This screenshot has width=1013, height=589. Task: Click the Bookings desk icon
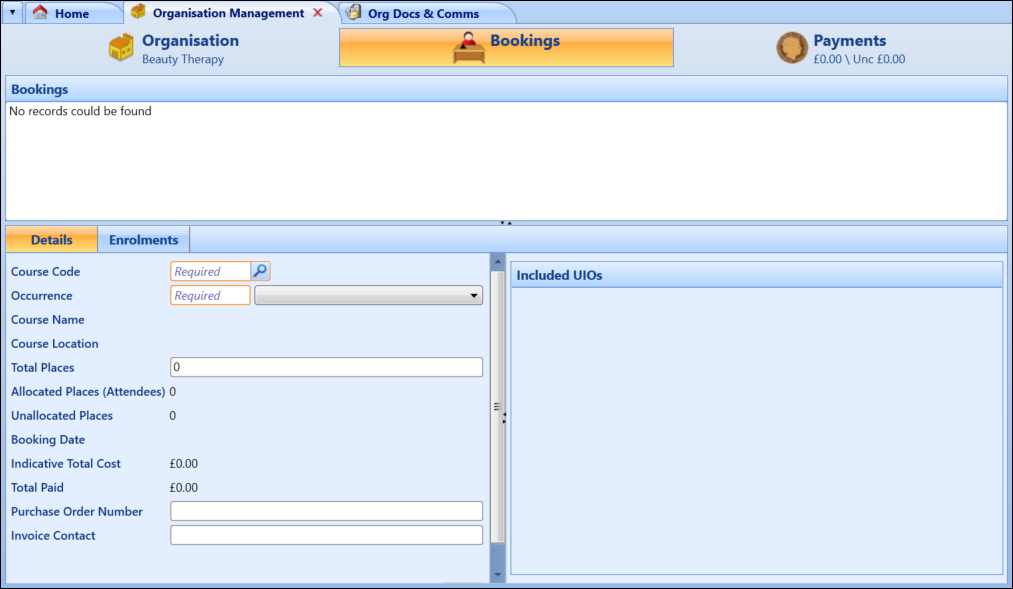tap(468, 47)
